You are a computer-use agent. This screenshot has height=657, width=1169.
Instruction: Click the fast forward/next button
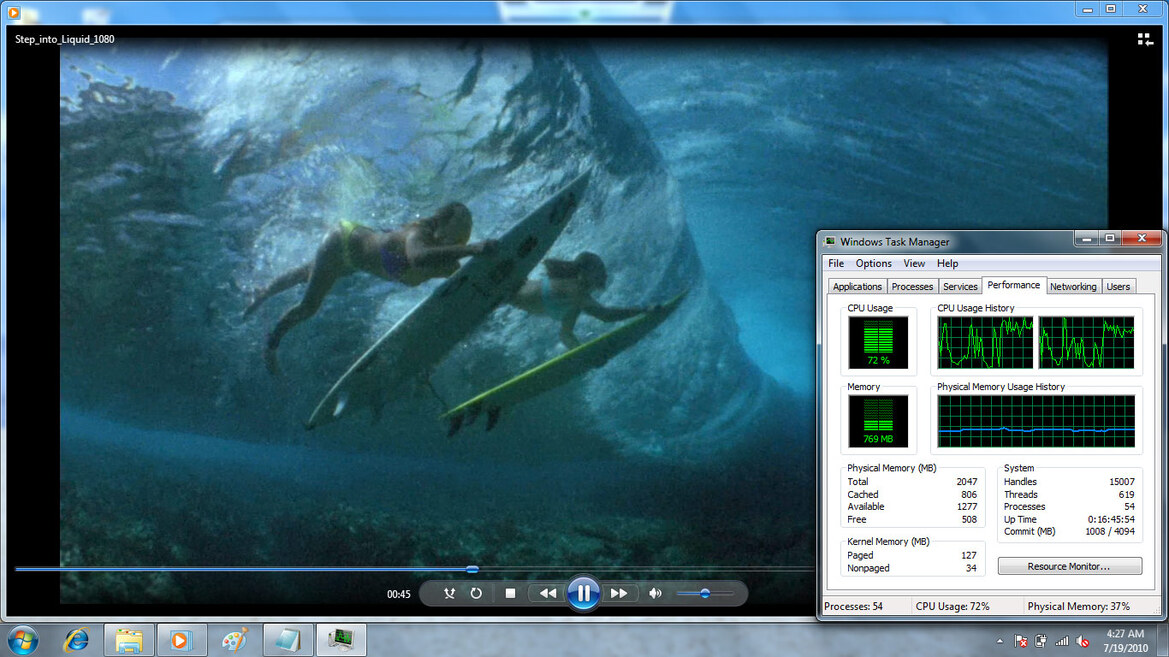tap(619, 594)
